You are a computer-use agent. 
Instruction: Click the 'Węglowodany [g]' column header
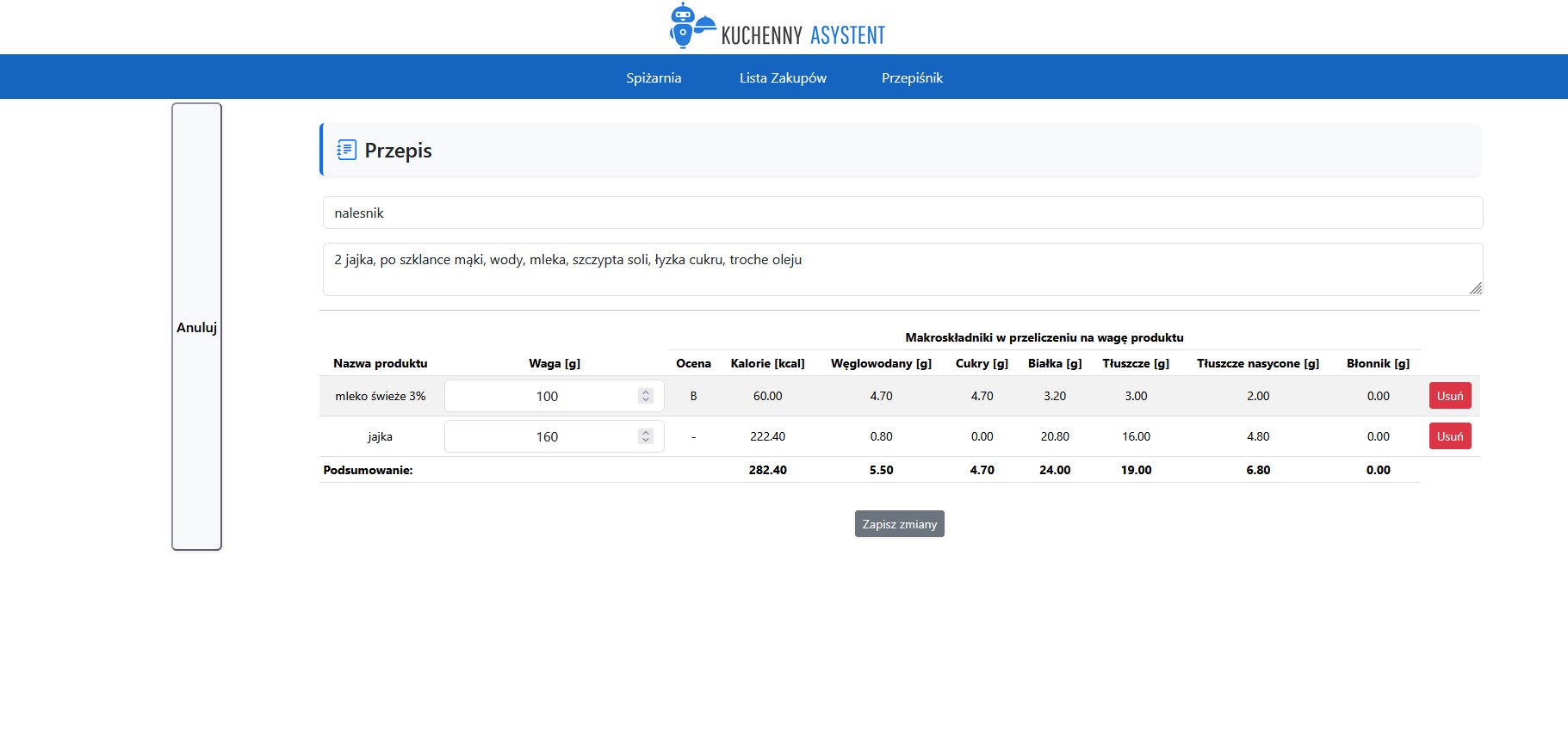tap(881, 363)
